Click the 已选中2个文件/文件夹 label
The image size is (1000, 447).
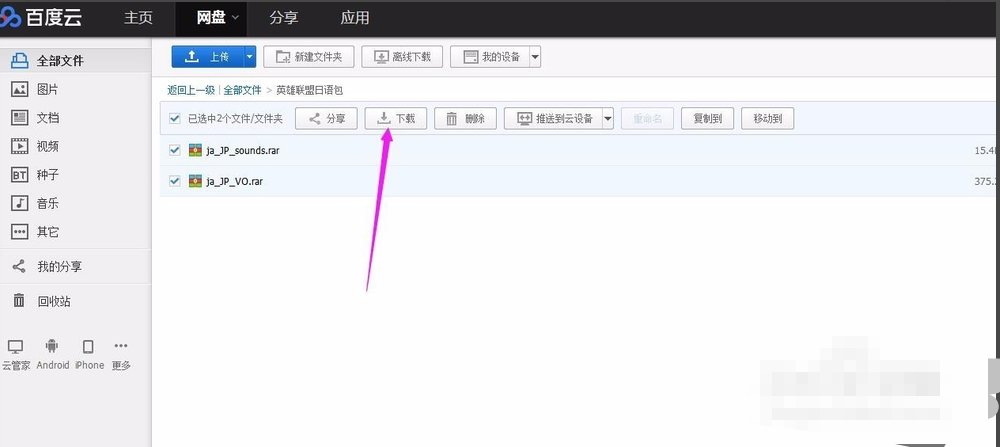coord(235,119)
